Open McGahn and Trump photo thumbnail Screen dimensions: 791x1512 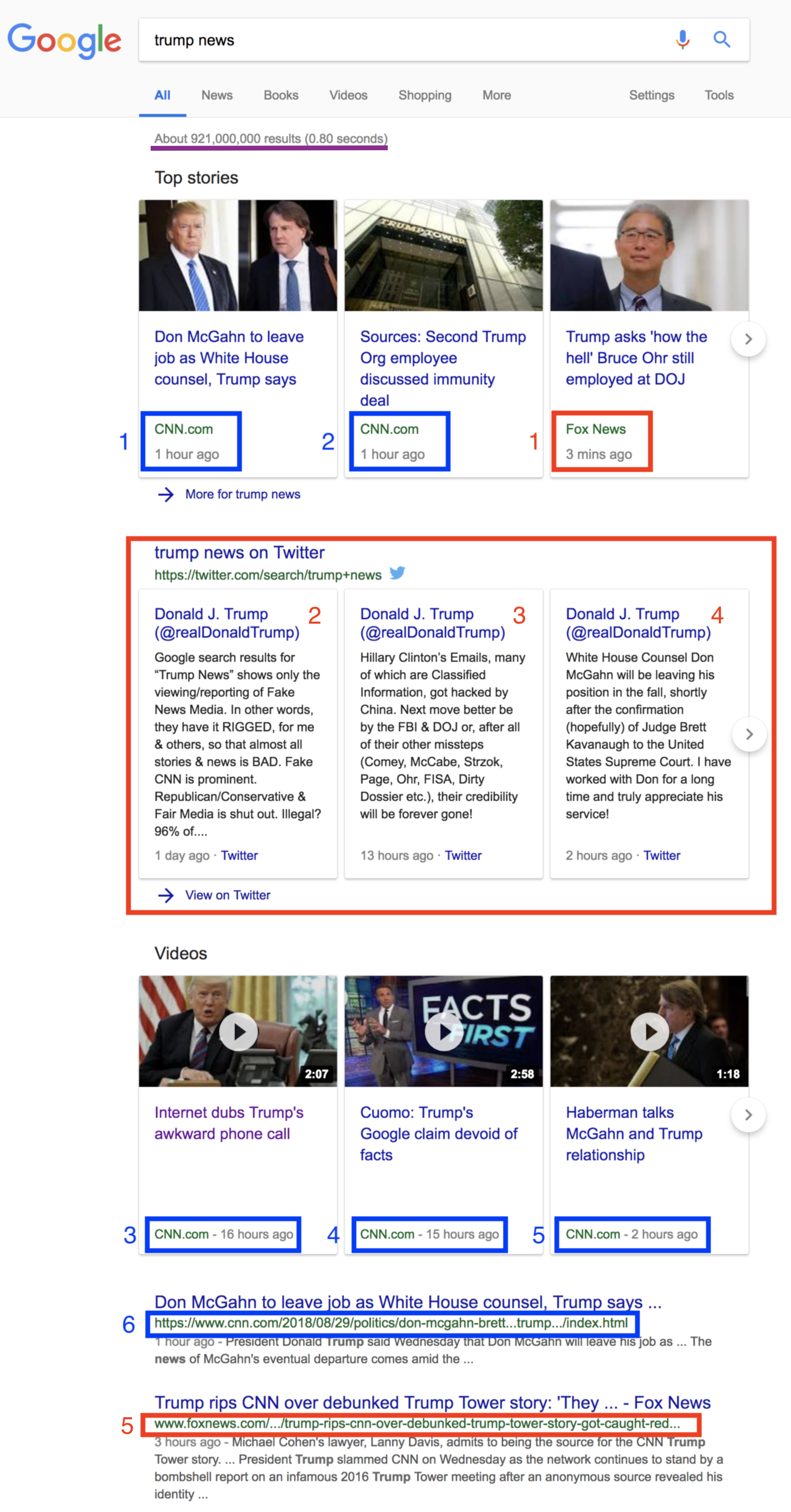(238, 256)
